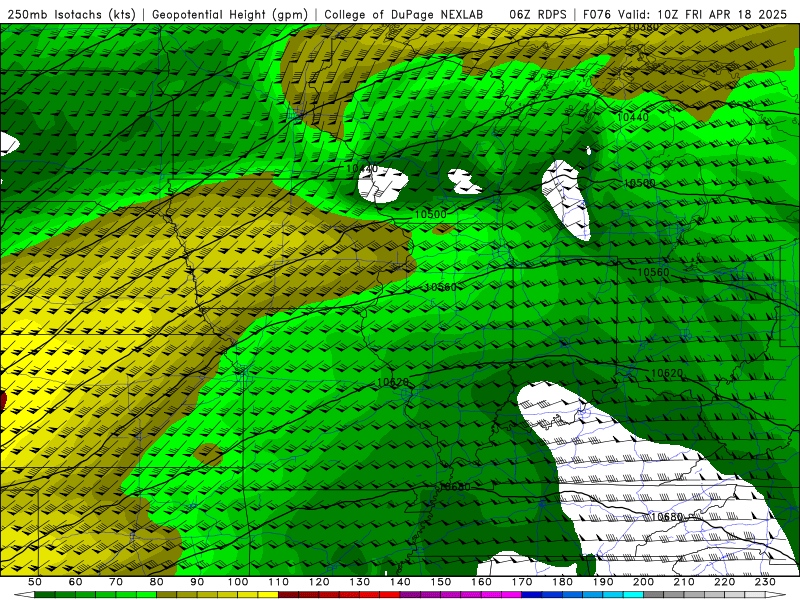Viewport: 800px width, 600px height.
Task: Select the eastern 10440 contour label
Action: point(633,117)
